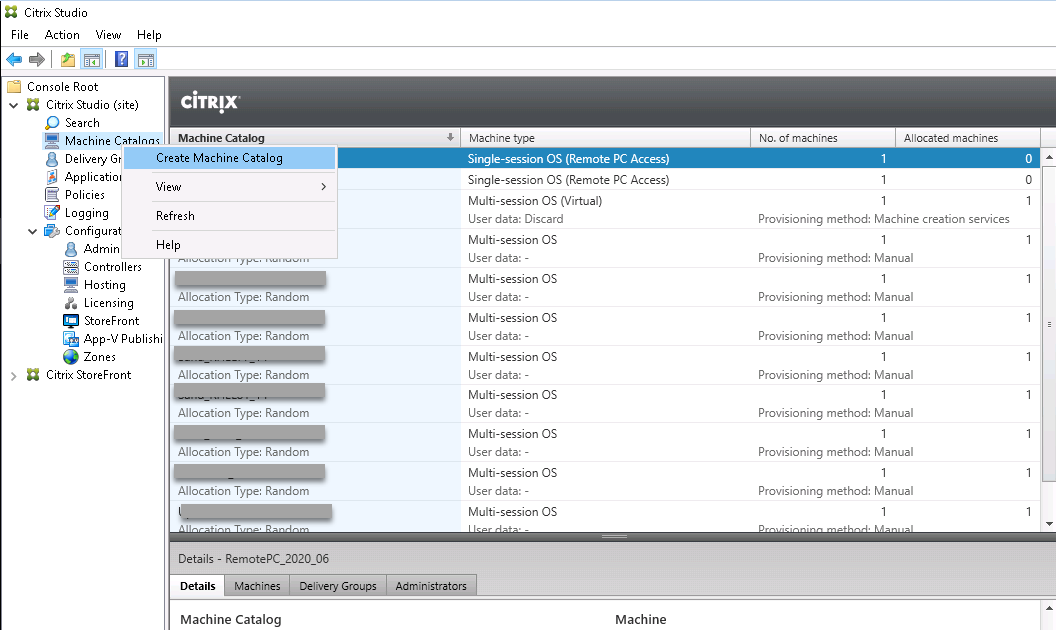Click the Up One Level toolbar icon

[x=68, y=59]
